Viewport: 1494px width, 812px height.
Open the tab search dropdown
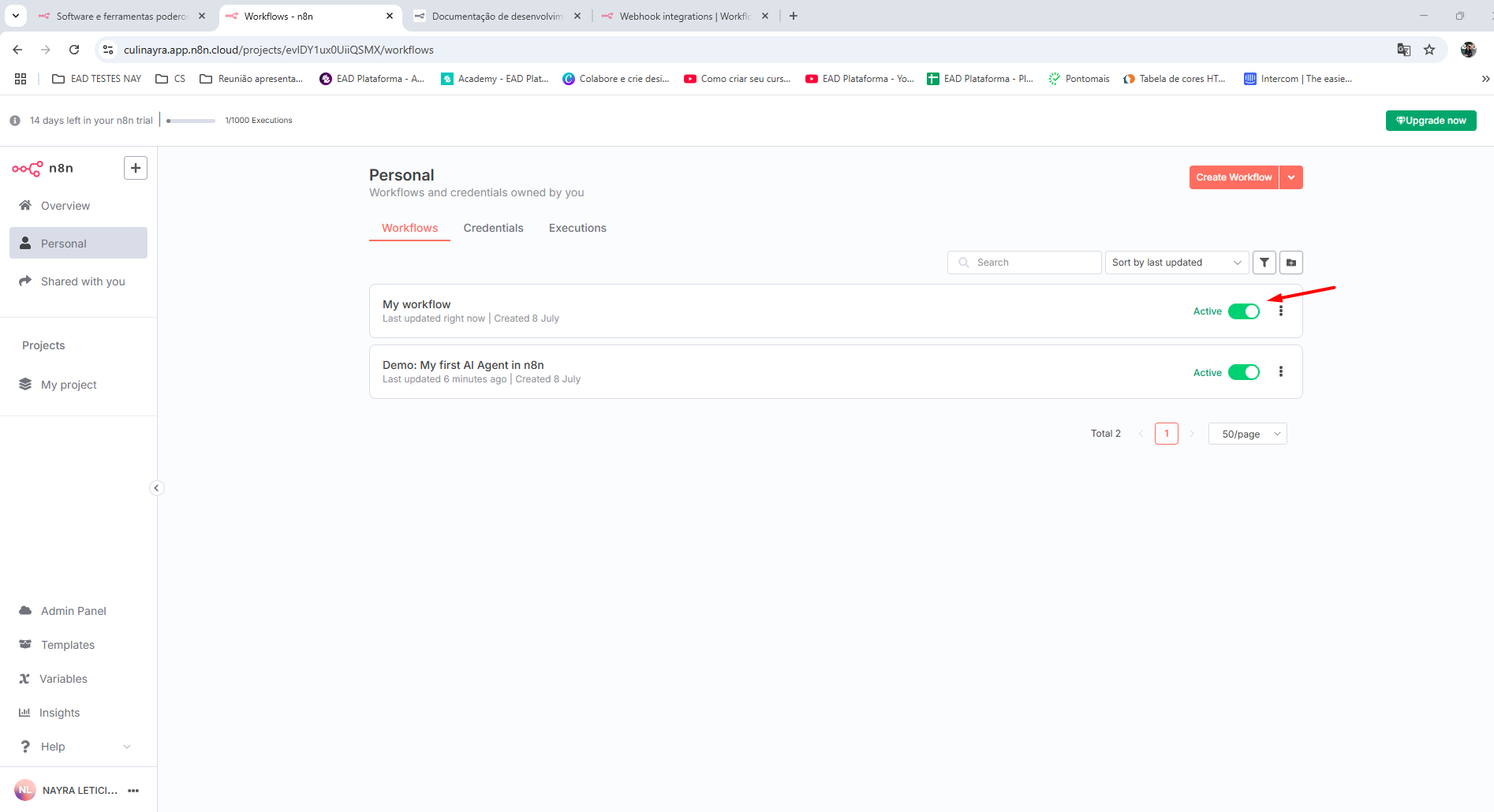point(15,16)
